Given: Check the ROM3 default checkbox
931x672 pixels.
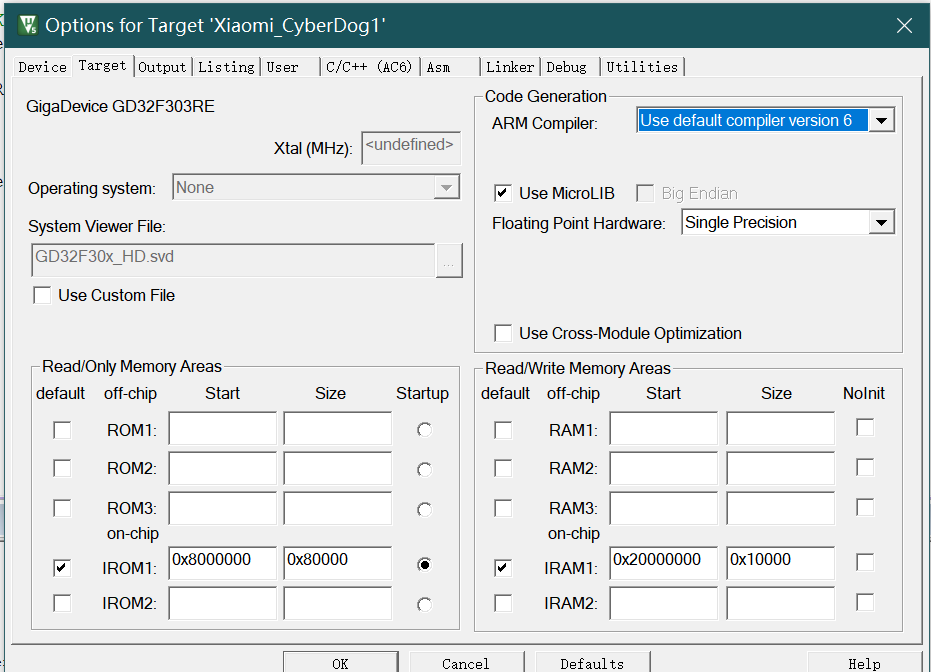Looking at the screenshot, I should pos(62,508).
